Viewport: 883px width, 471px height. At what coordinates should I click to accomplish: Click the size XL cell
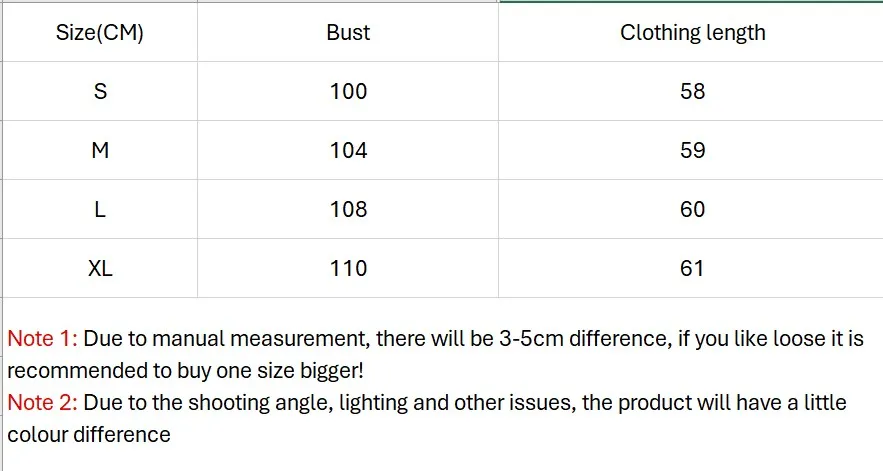[100, 268]
